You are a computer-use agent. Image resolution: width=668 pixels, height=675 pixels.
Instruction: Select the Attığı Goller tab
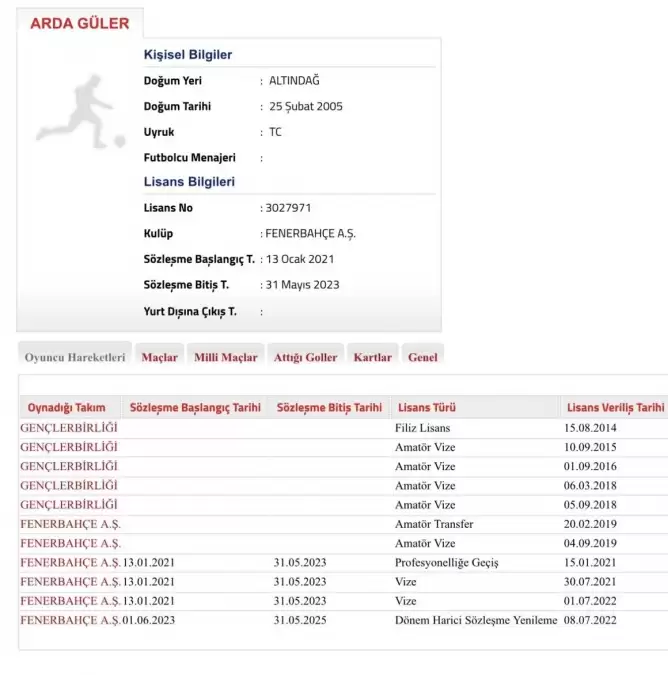pos(305,357)
